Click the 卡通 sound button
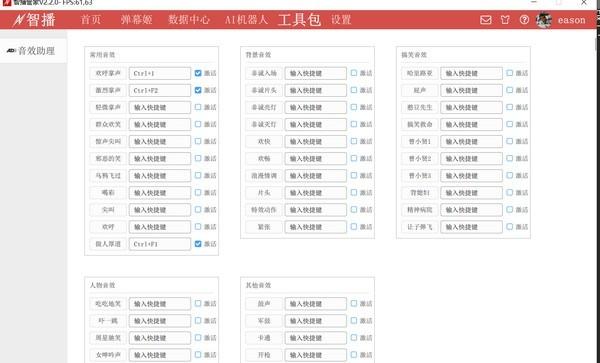Viewport: 600px width, 363px height. (x=264, y=338)
